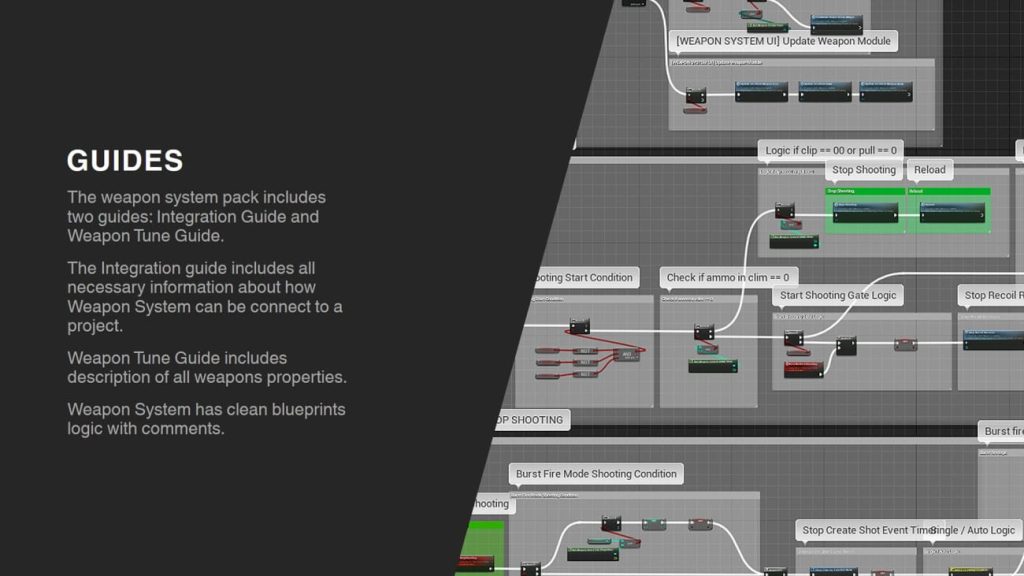
Task: Select the 'Logic if clip == 00' comment label
Action: (831, 151)
